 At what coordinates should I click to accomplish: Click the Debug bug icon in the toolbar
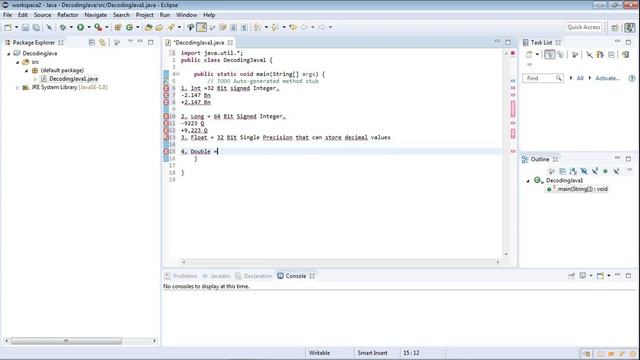[62, 27]
